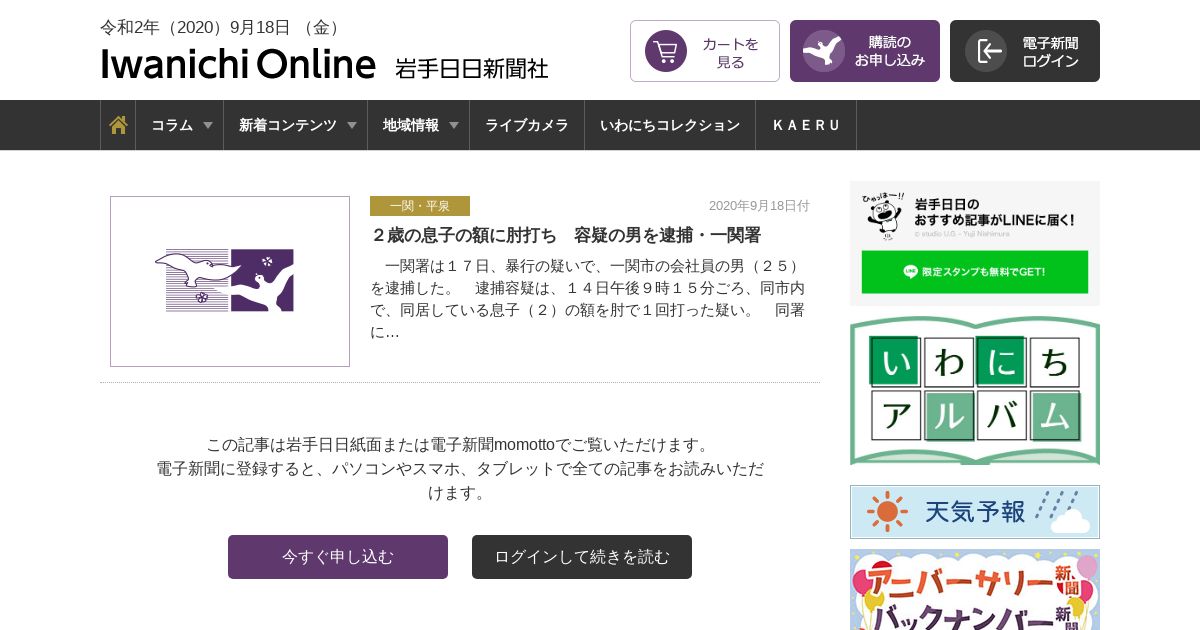Click the LINE logo icon on green button
The height and width of the screenshot is (630, 1200).
click(x=910, y=271)
